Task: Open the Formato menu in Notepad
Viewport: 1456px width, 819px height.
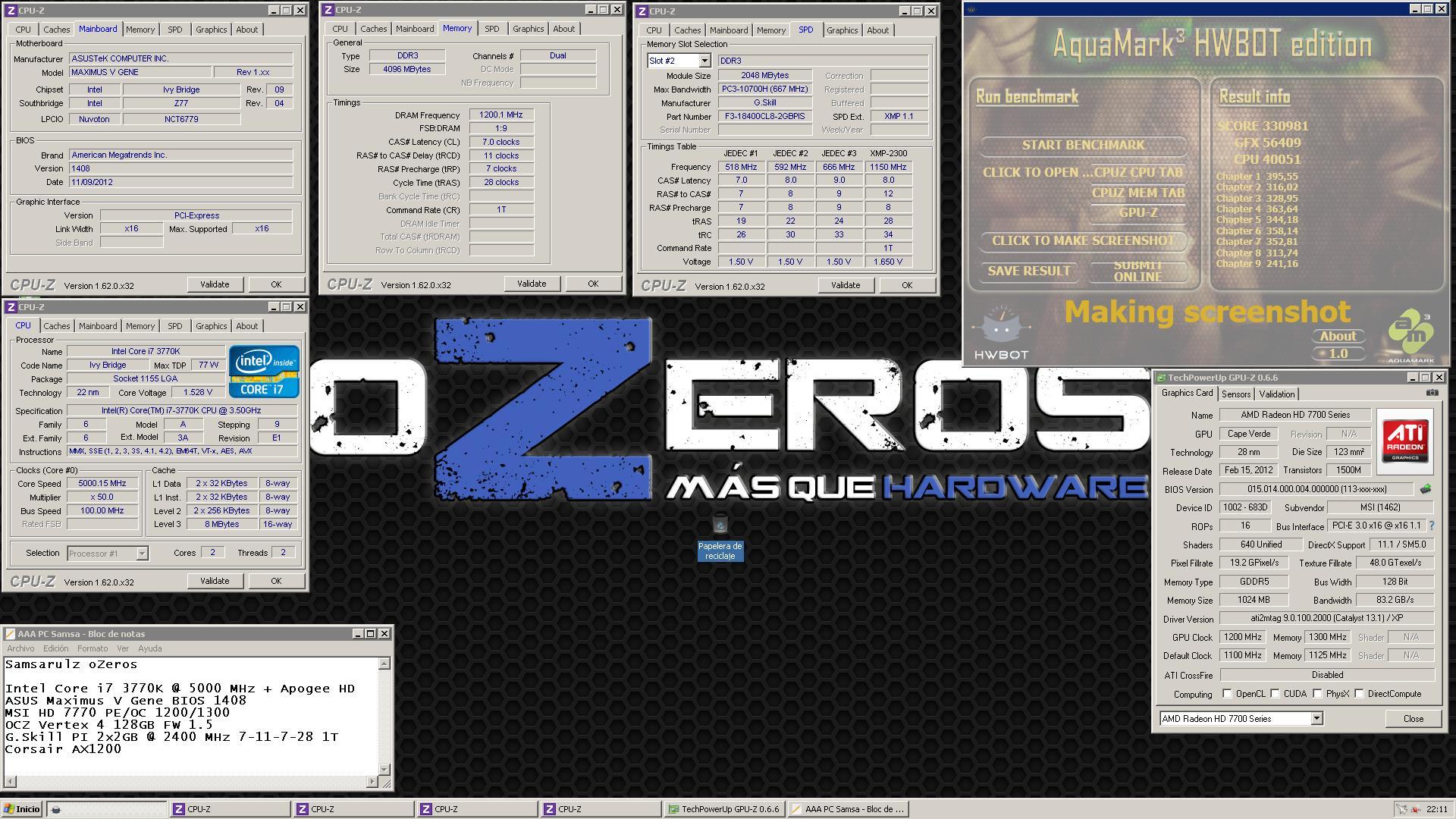Action: [x=93, y=648]
